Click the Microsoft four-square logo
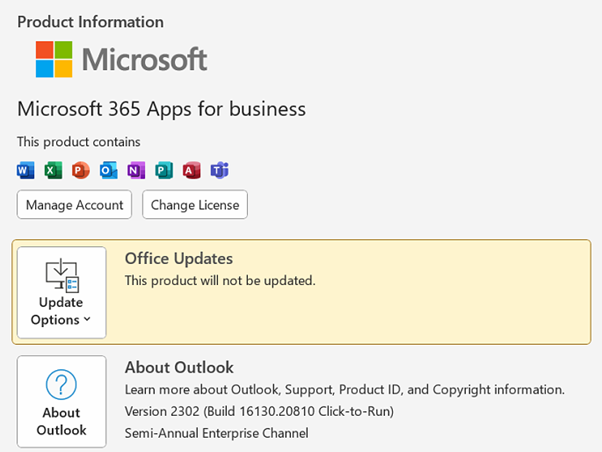Viewport: 602px width, 452px height. click(54, 59)
